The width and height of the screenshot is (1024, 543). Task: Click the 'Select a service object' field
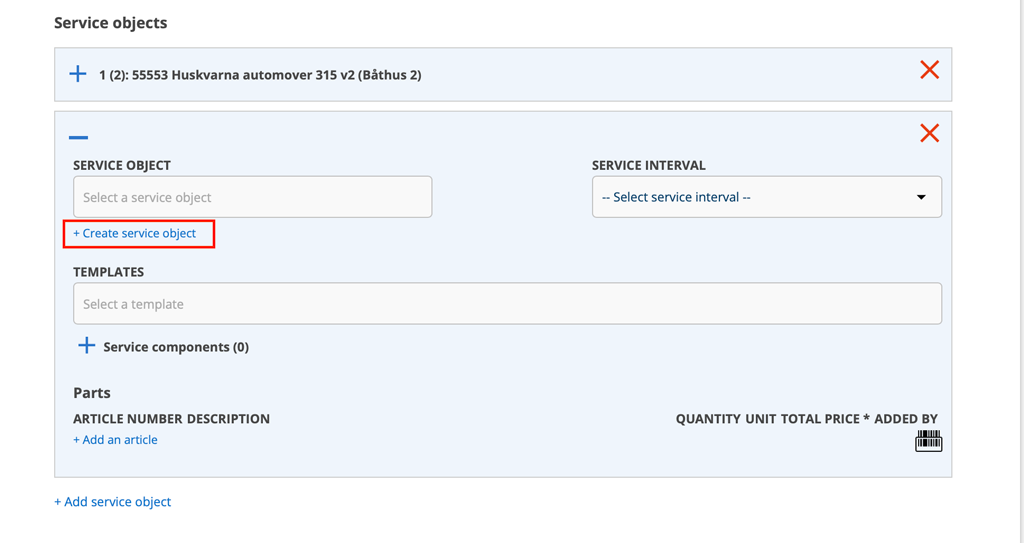point(252,197)
